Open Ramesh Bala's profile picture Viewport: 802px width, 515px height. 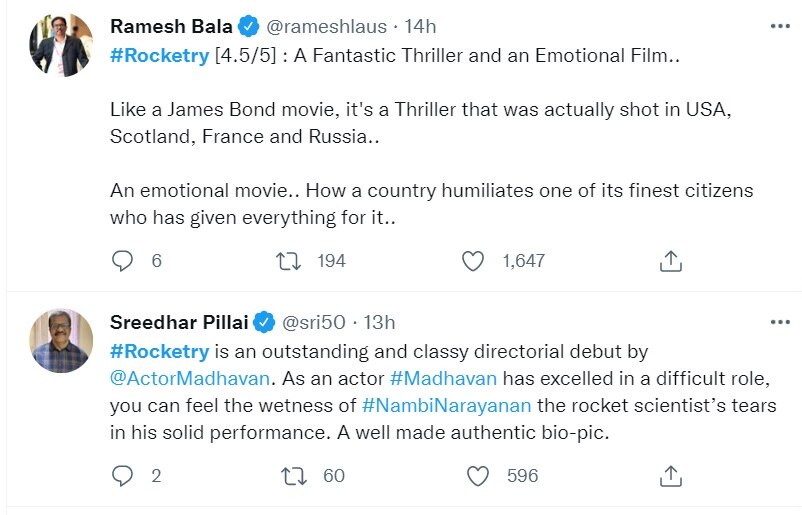pos(61,46)
